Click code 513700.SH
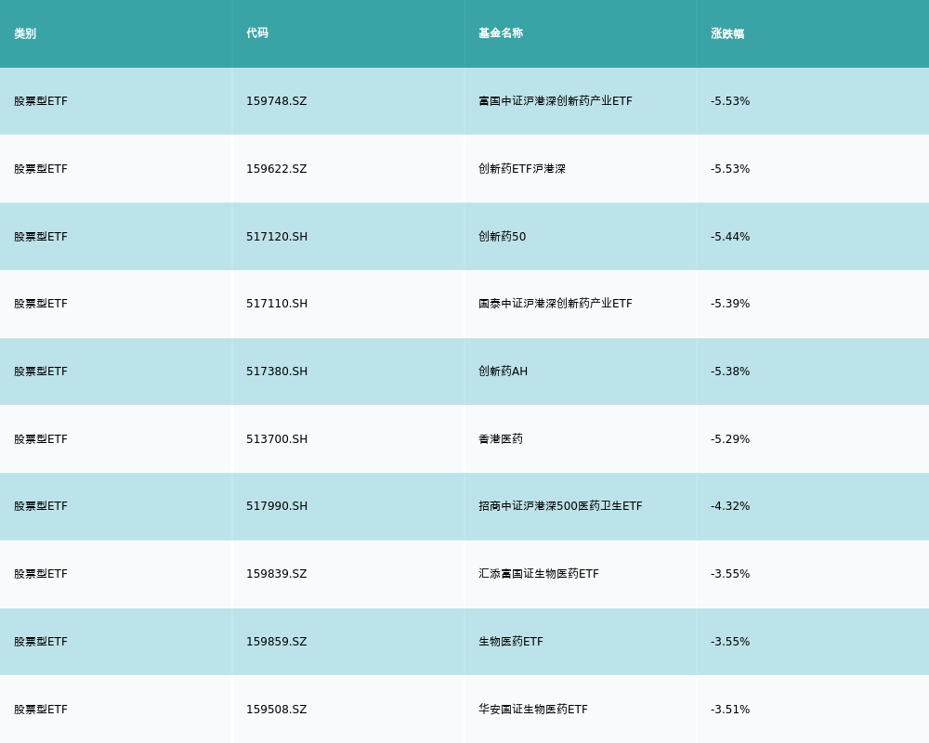The height and width of the screenshot is (743, 929). pos(277,439)
